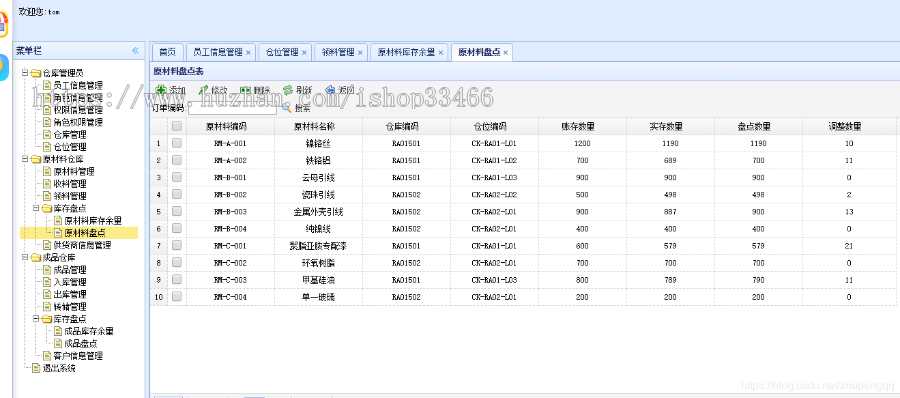Check the row RM-C-001 checkbox
900x398 pixels.
click(x=177, y=245)
